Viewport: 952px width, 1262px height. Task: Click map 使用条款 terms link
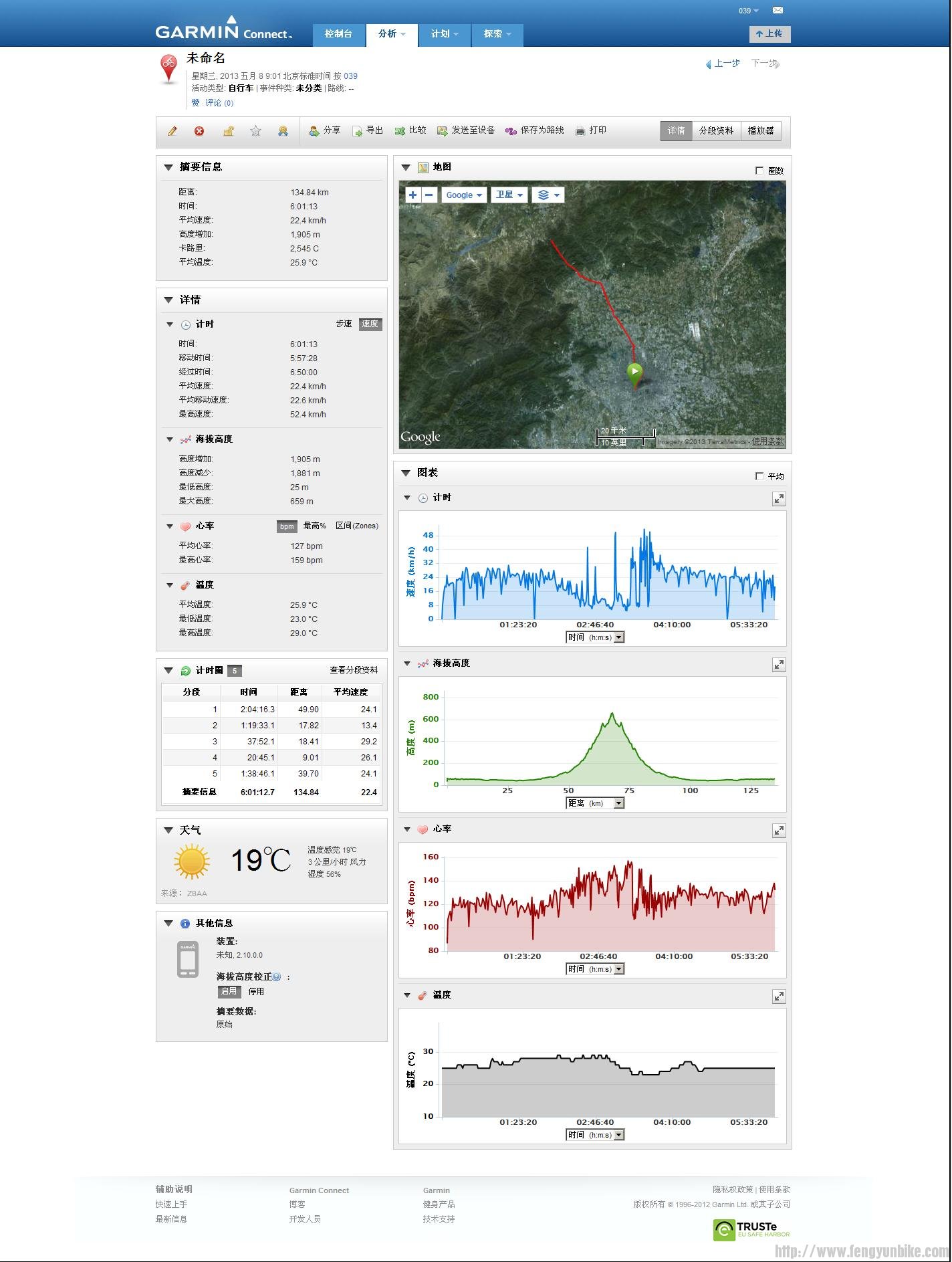pyautogui.click(x=767, y=441)
